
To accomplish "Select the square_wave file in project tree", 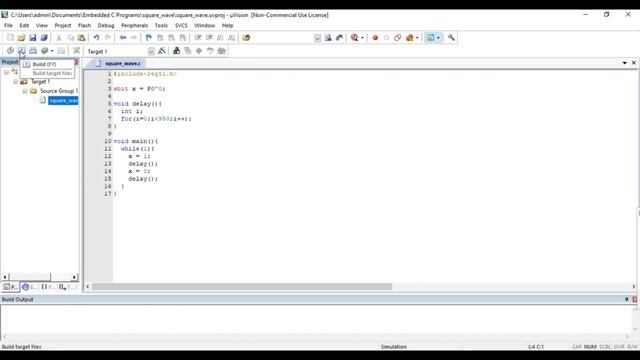I will pyautogui.click(x=63, y=100).
